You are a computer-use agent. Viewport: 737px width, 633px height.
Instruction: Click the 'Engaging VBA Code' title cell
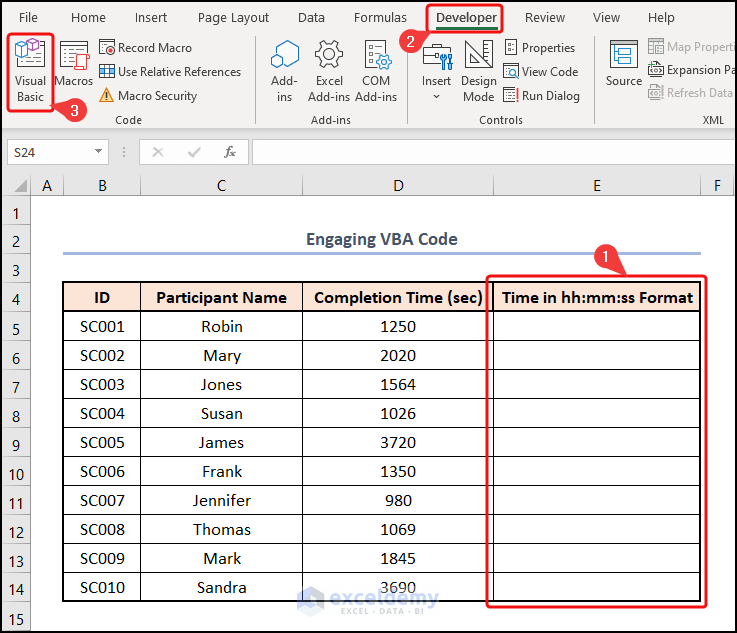[x=382, y=240]
